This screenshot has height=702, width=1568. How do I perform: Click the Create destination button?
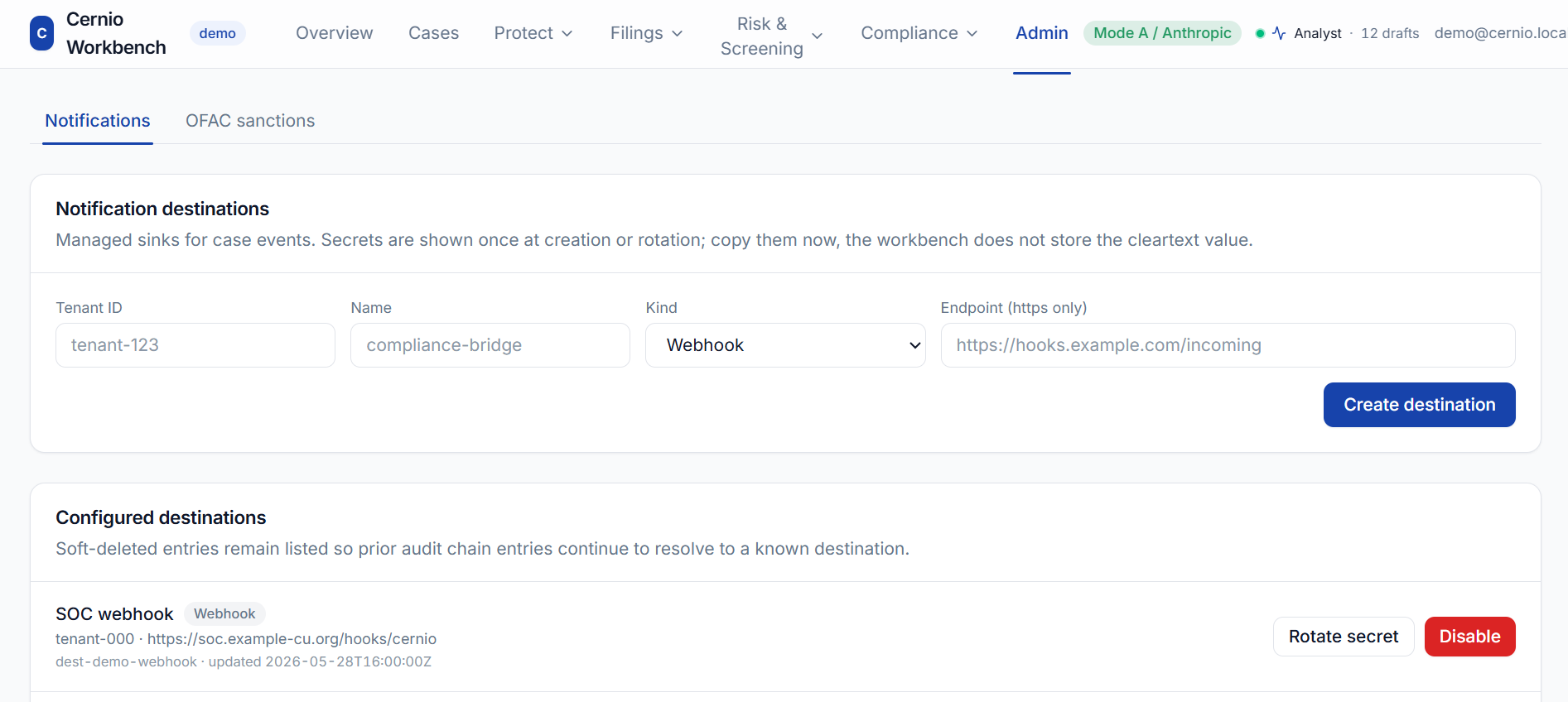(x=1419, y=405)
